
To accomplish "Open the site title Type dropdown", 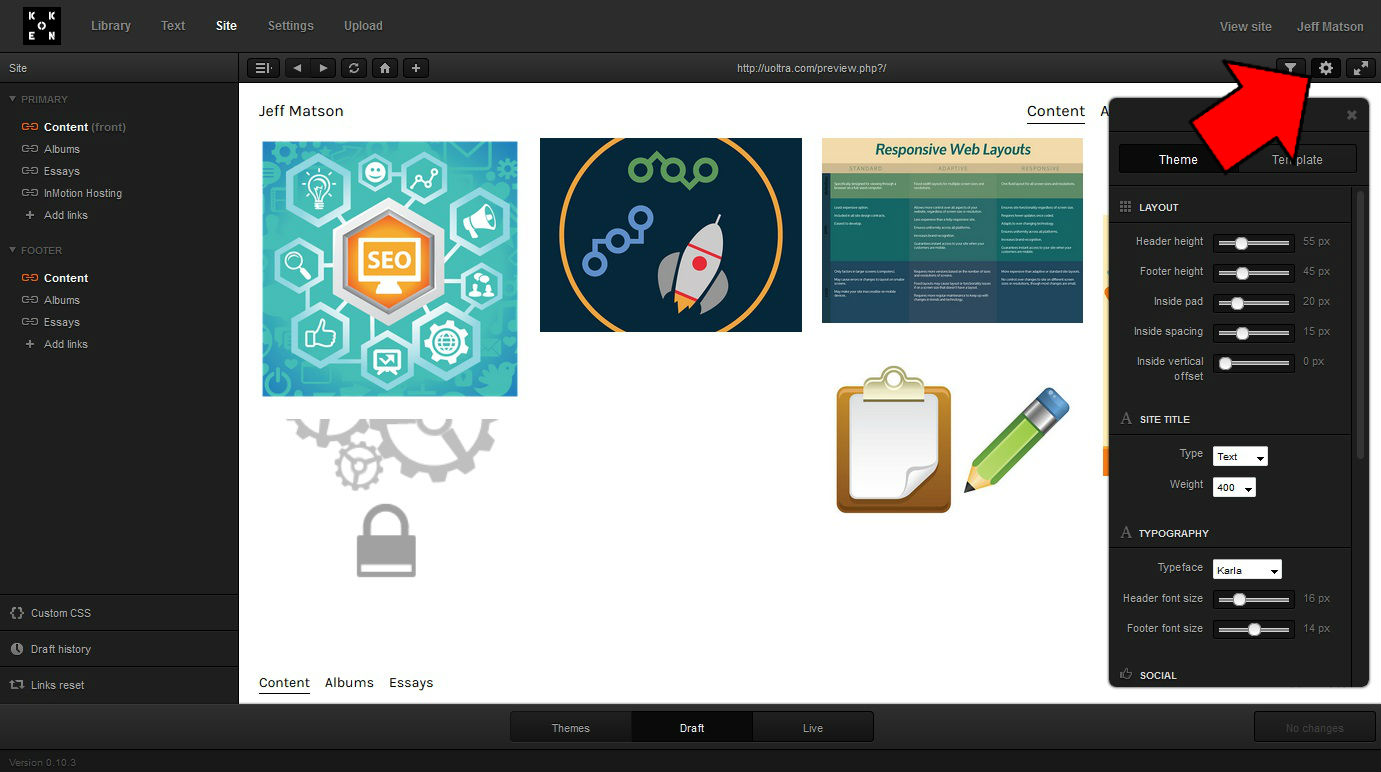I will pos(1240,457).
